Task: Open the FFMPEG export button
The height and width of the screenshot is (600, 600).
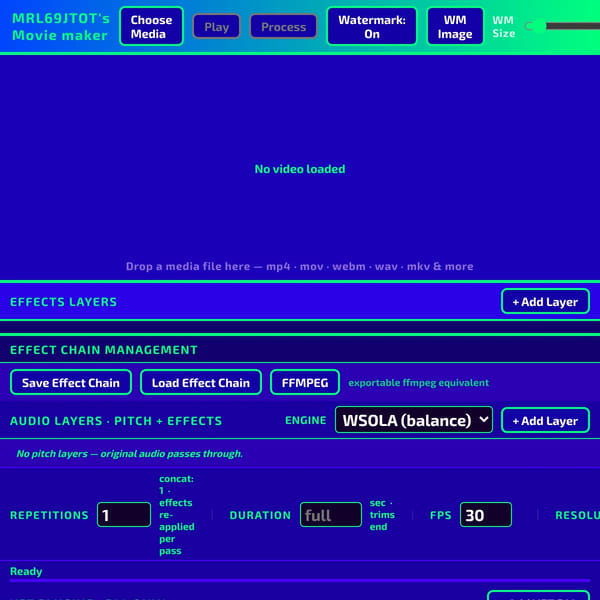Action: [305, 382]
